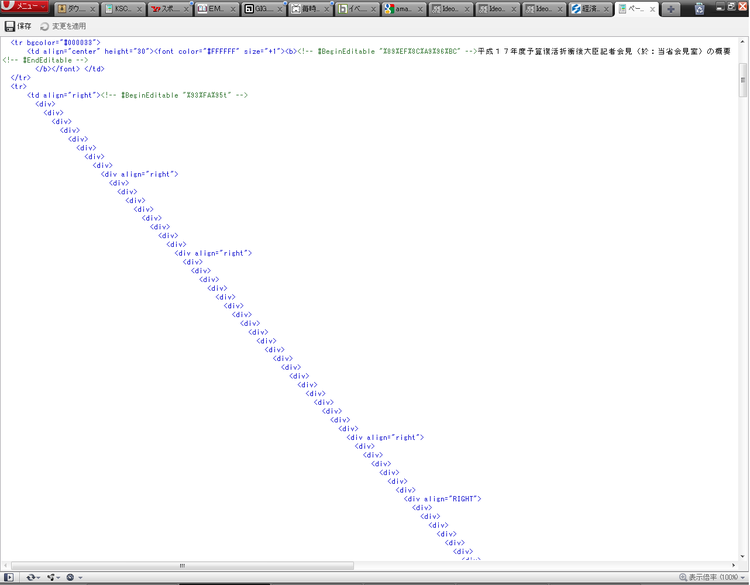Toggle the panel sidebar icon in status bar
Screen dimensions: 750x585
click(x=9, y=577)
